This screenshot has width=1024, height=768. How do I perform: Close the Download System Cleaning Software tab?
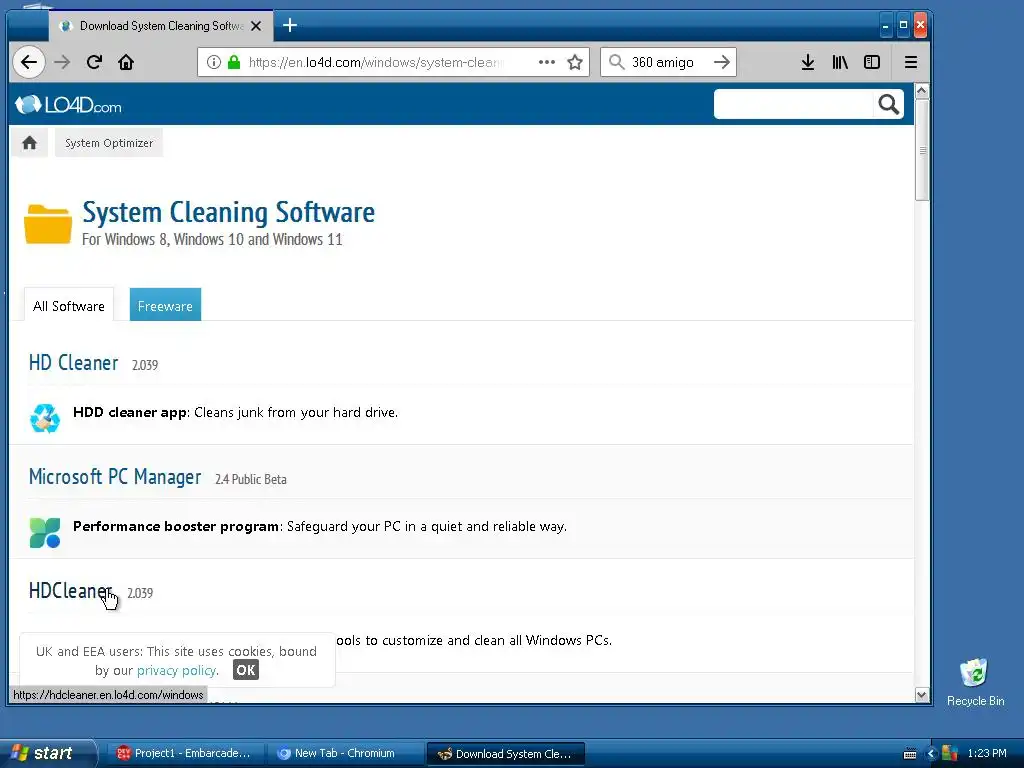pos(256,26)
